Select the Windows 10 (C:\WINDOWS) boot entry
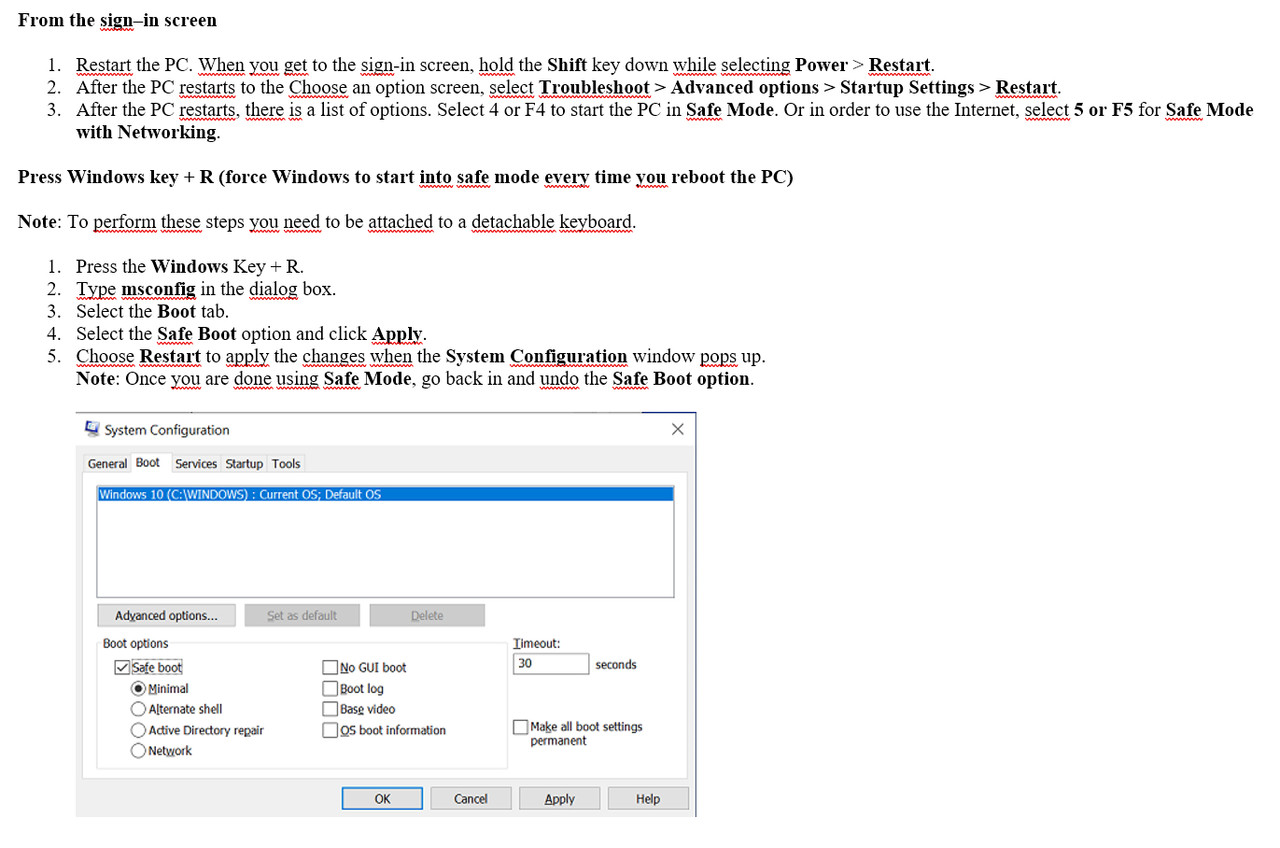Image resolution: width=1280 pixels, height=848 pixels. [x=385, y=494]
